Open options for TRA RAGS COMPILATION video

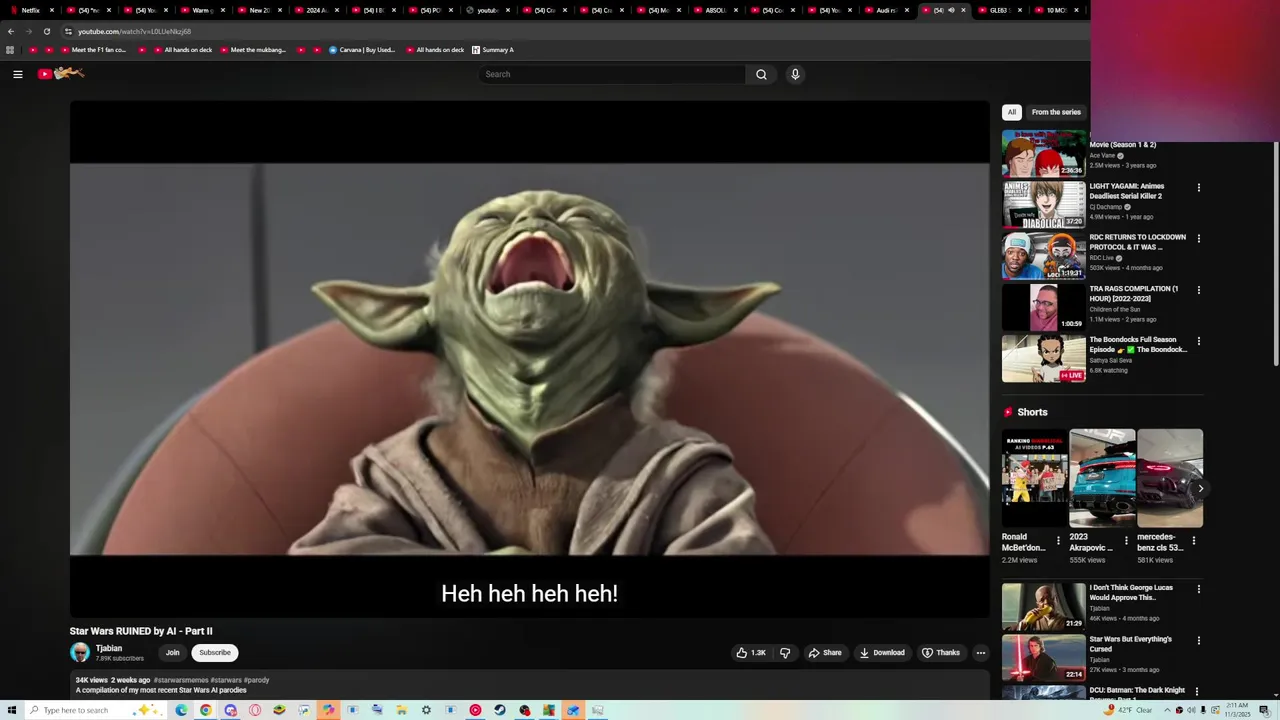[1199, 290]
